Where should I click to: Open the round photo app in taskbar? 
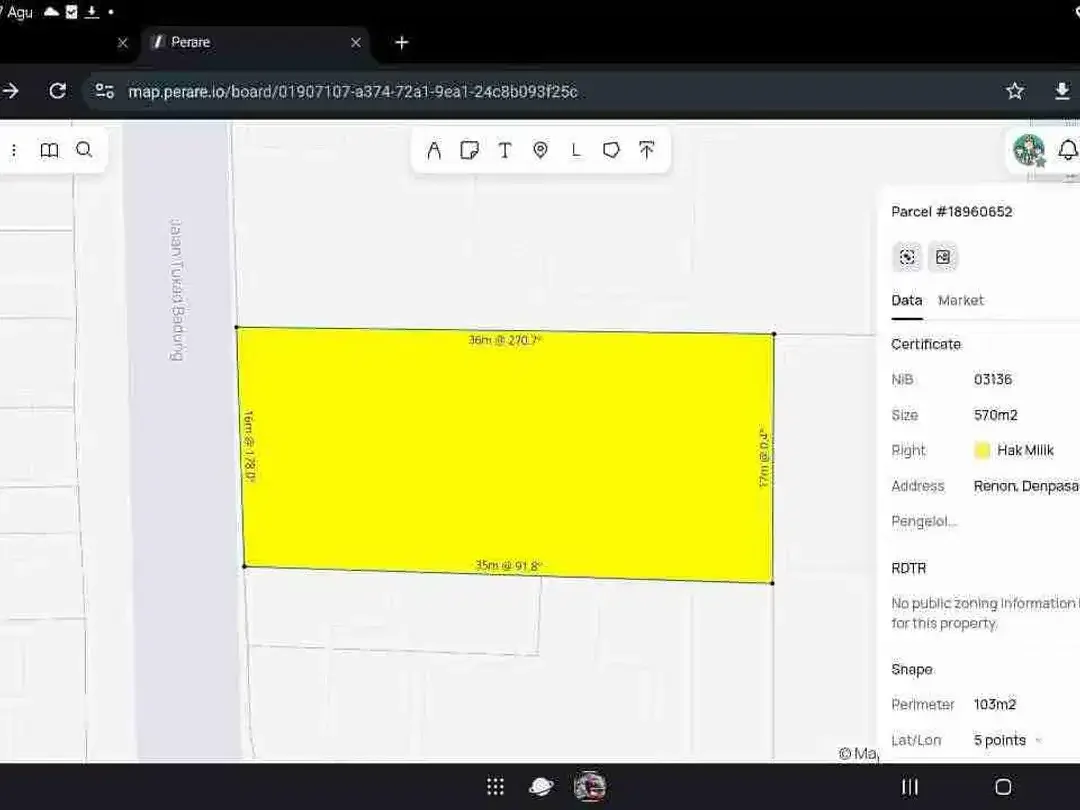tap(590, 787)
